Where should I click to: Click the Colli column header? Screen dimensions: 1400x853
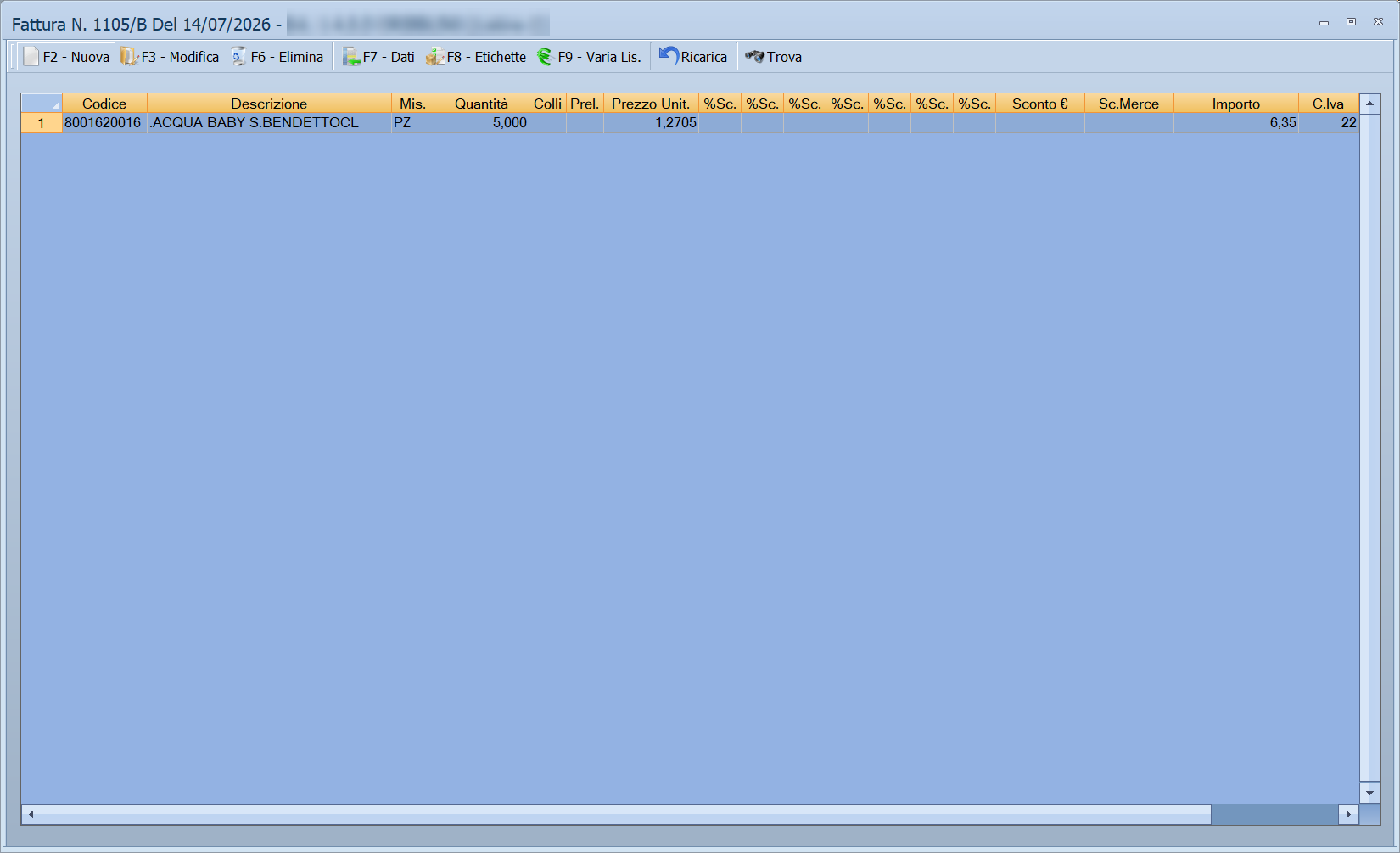point(547,104)
